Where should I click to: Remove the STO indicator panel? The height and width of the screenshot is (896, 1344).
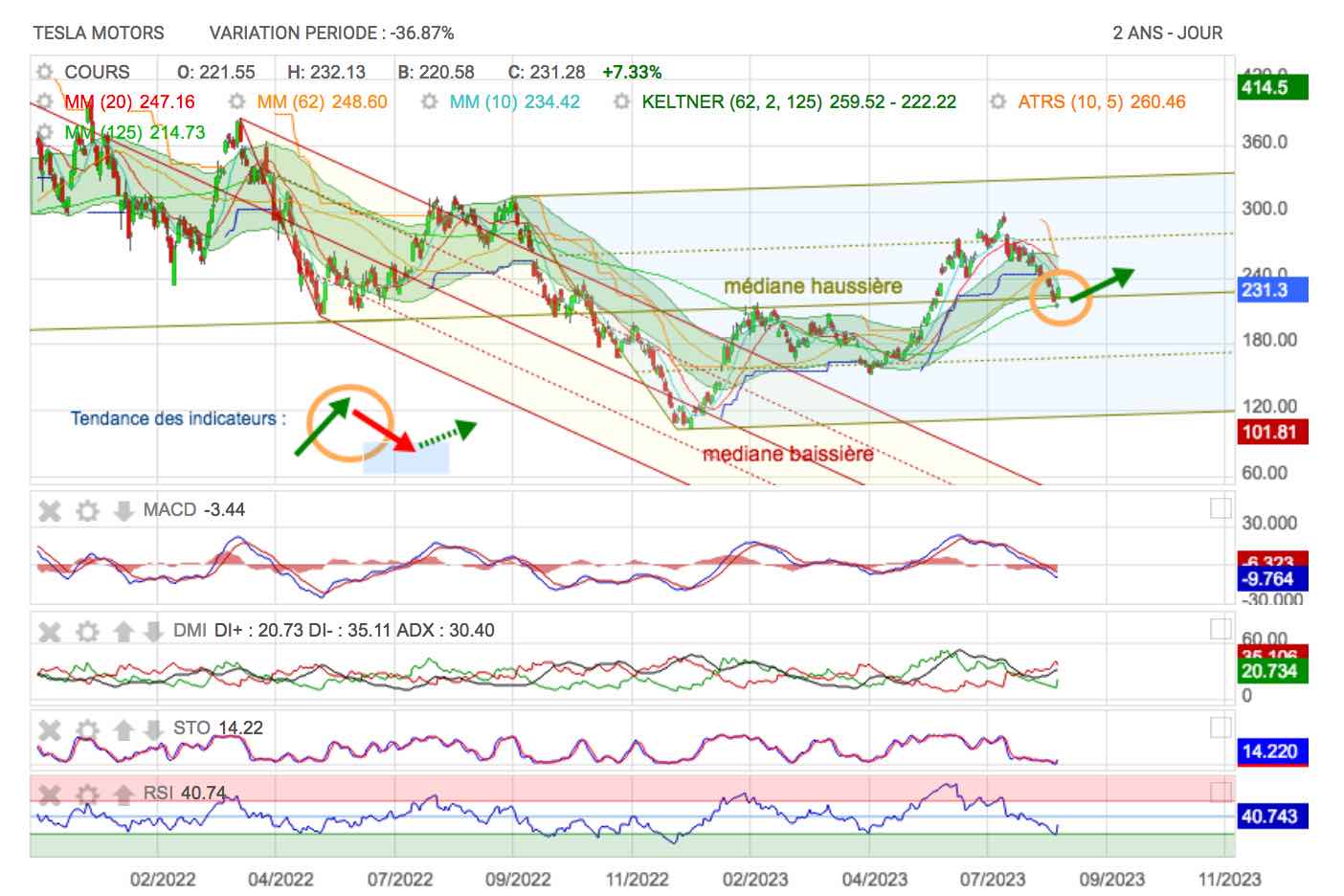coord(50,729)
